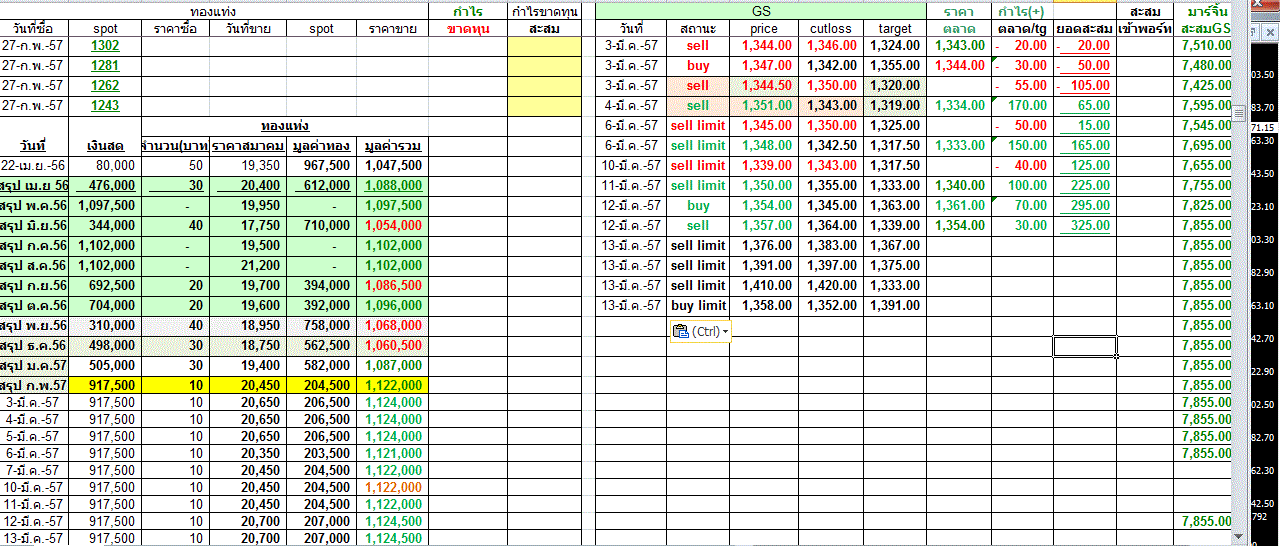Select target cell 1,319.00
This screenshot has height=546, width=1280.
pyautogui.click(x=895, y=106)
